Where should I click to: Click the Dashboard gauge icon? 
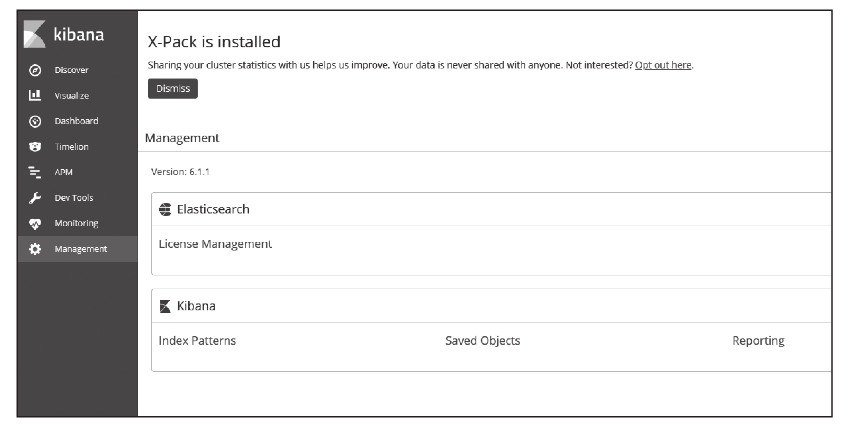[35, 121]
